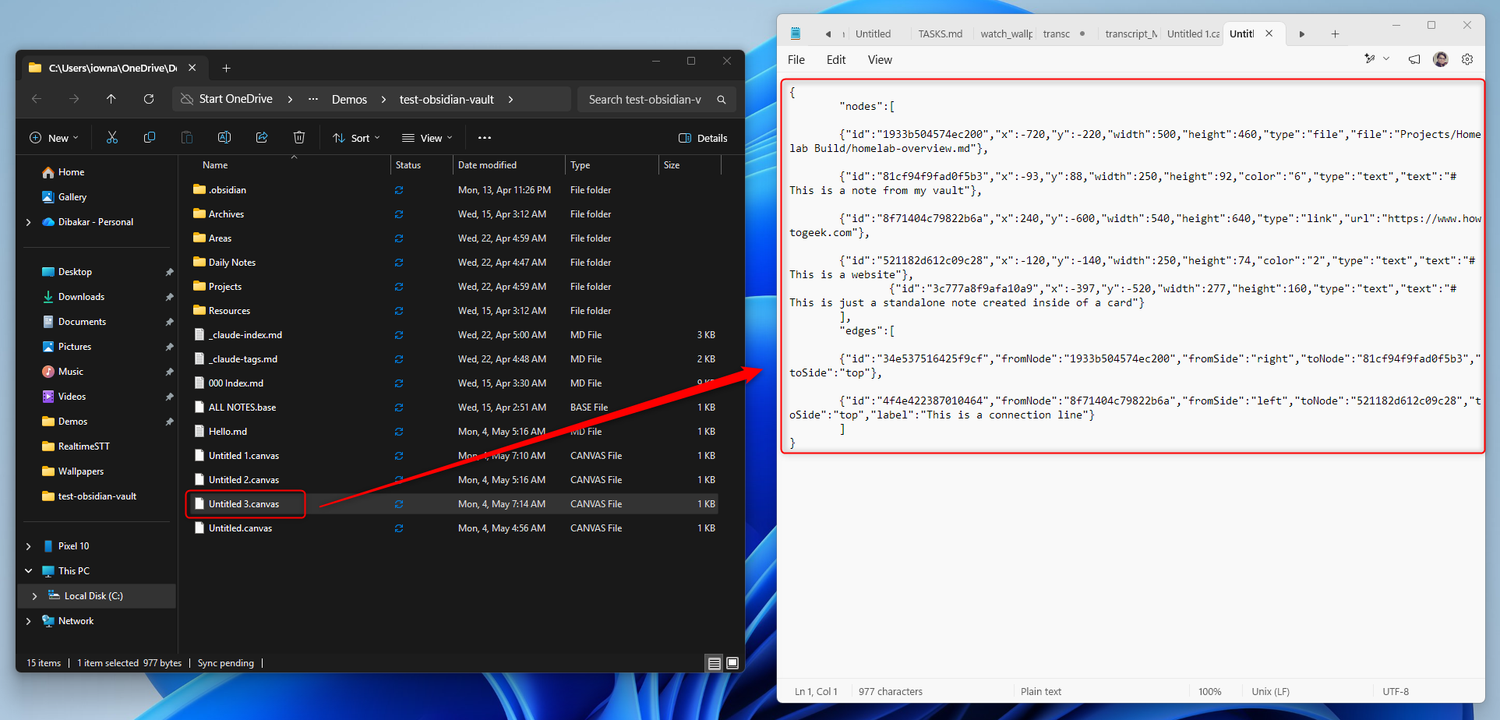This screenshot has height=720, width=1500.
Task: Click the Copy icon in File Explorer toolbar
Action: [x=149, y=138]
